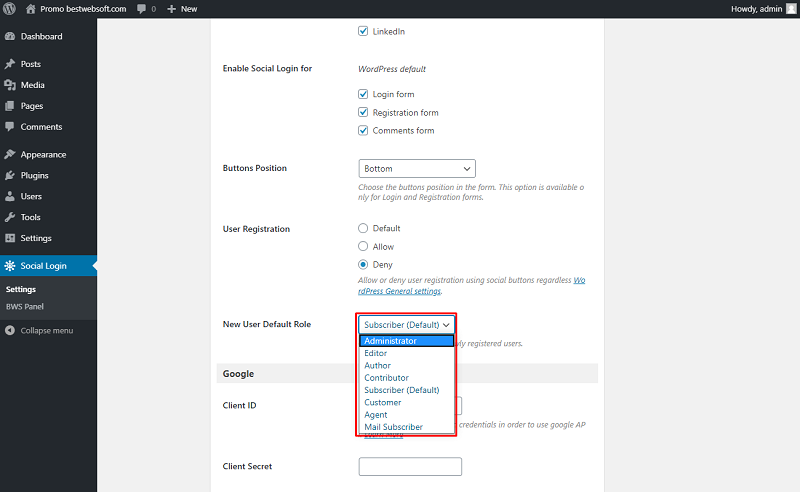Click the Appearance paintbrush icon
800x492 pixels.
coord(10,154)
